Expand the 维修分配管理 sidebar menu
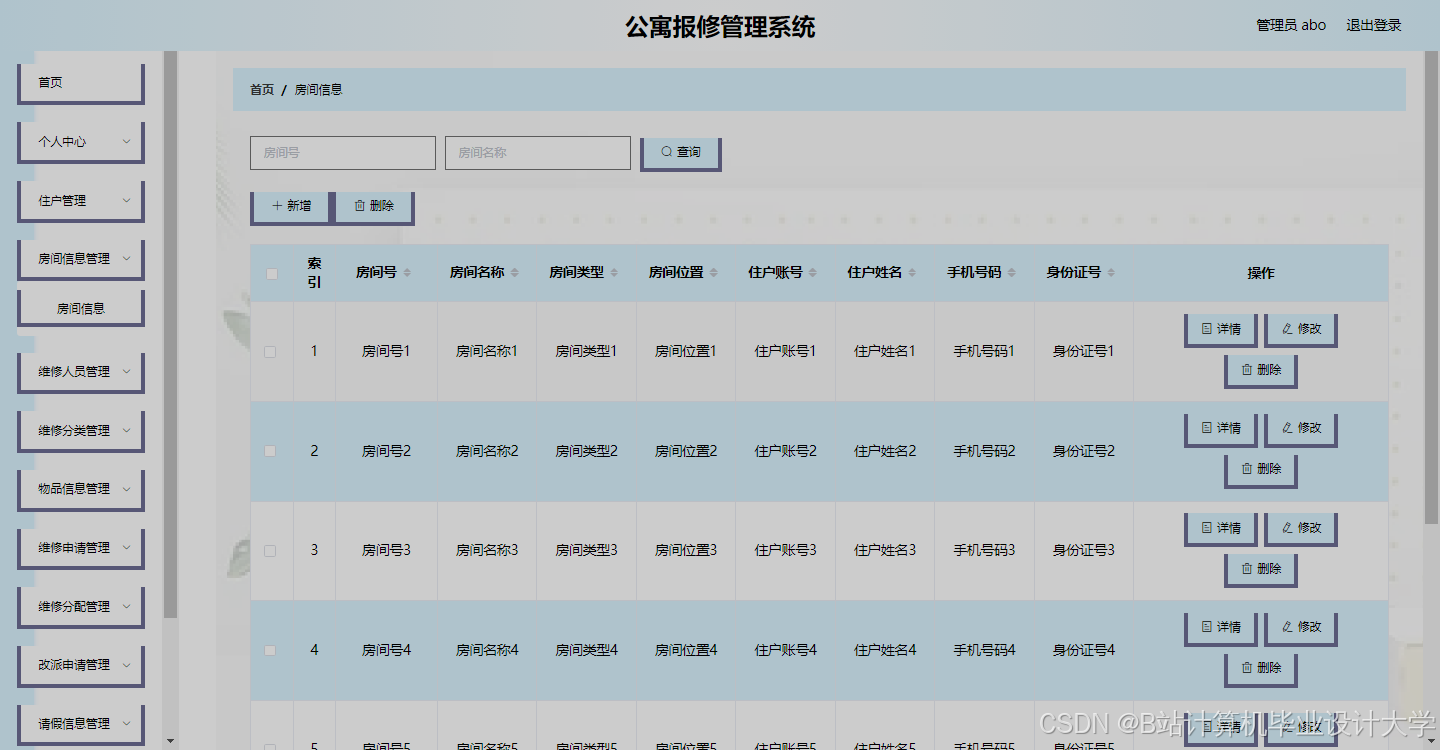Screen dimensions: 1440x750 click(x=81, y=607)
